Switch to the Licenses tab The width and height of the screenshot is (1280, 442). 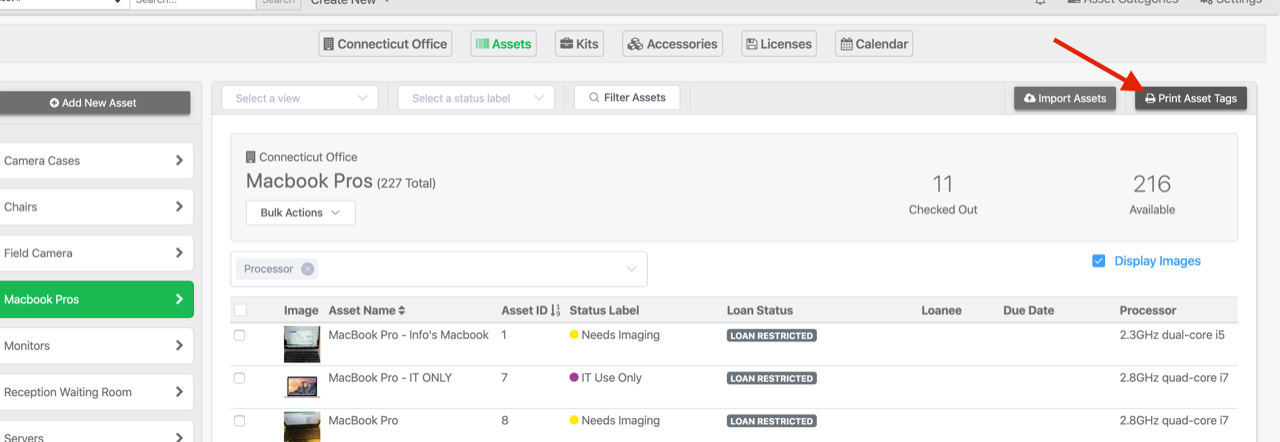pos(778,44)
